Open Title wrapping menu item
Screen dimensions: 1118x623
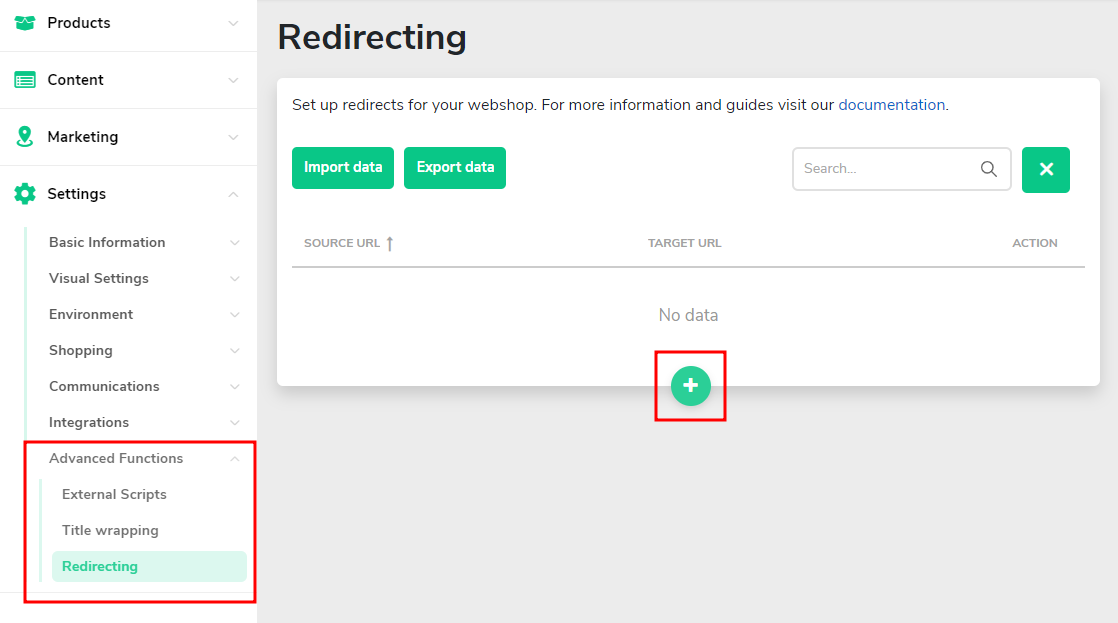pos(111,530)
